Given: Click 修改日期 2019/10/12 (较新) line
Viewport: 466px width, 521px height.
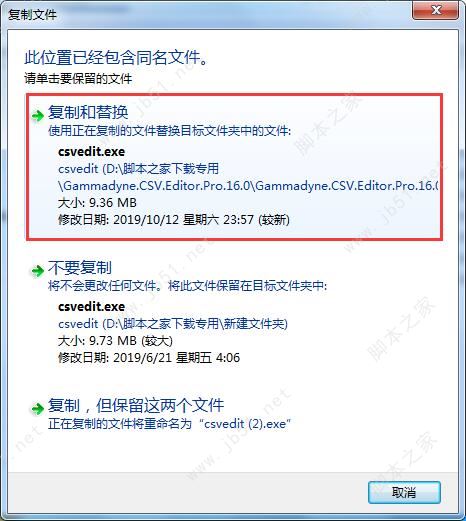Looking at the screenshot, I should 174,220.
